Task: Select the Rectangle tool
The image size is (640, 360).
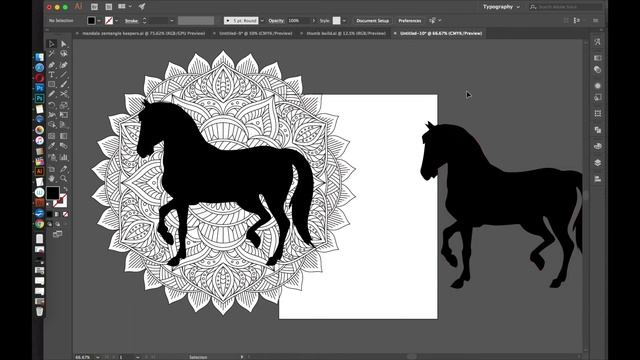Action: point(52,84)
